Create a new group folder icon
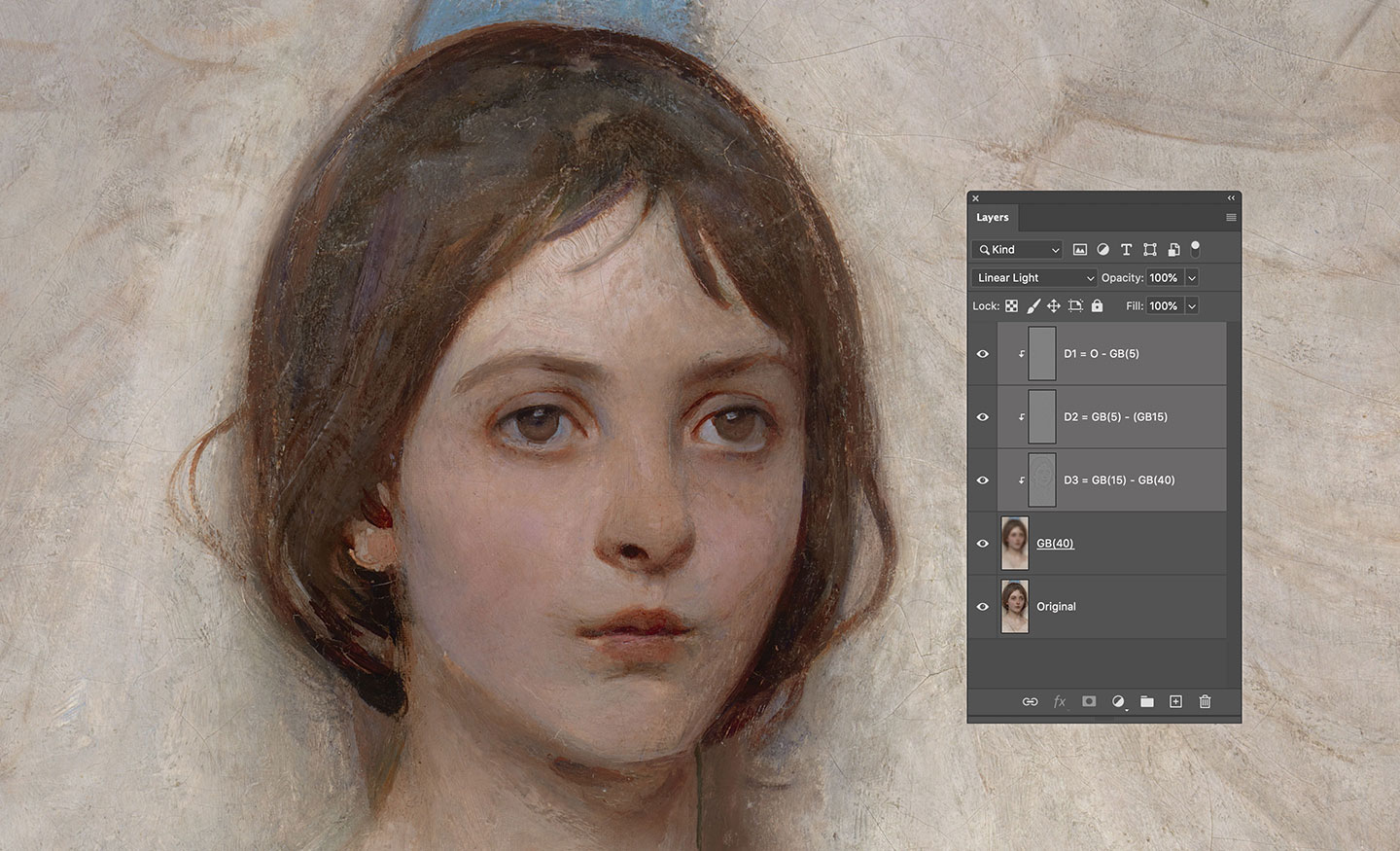Viewport: 1400px width, 851px height. coord(1147,701)
